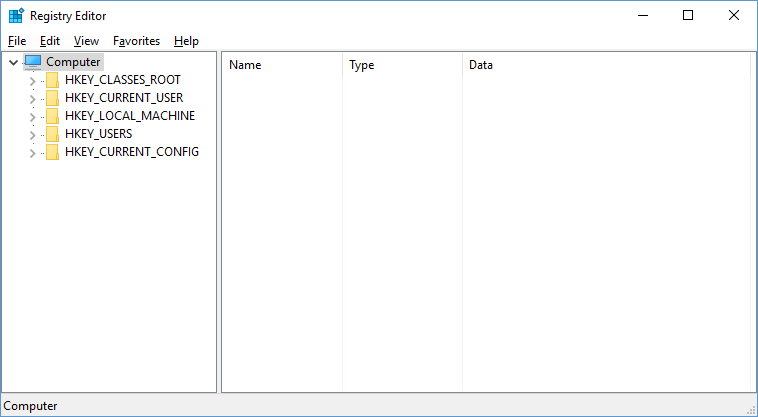Click the Registry Editor title text
The height and width of the screenshot is (417, 758).
point(68,16)
